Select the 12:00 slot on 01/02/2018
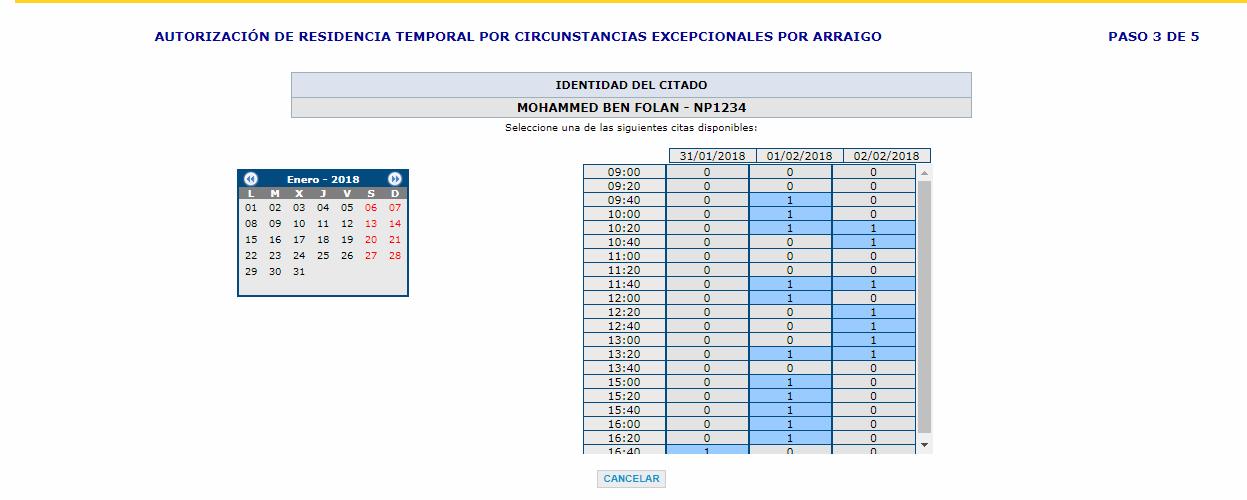Viewport: 1247px width, 500px height. [790, 298]
